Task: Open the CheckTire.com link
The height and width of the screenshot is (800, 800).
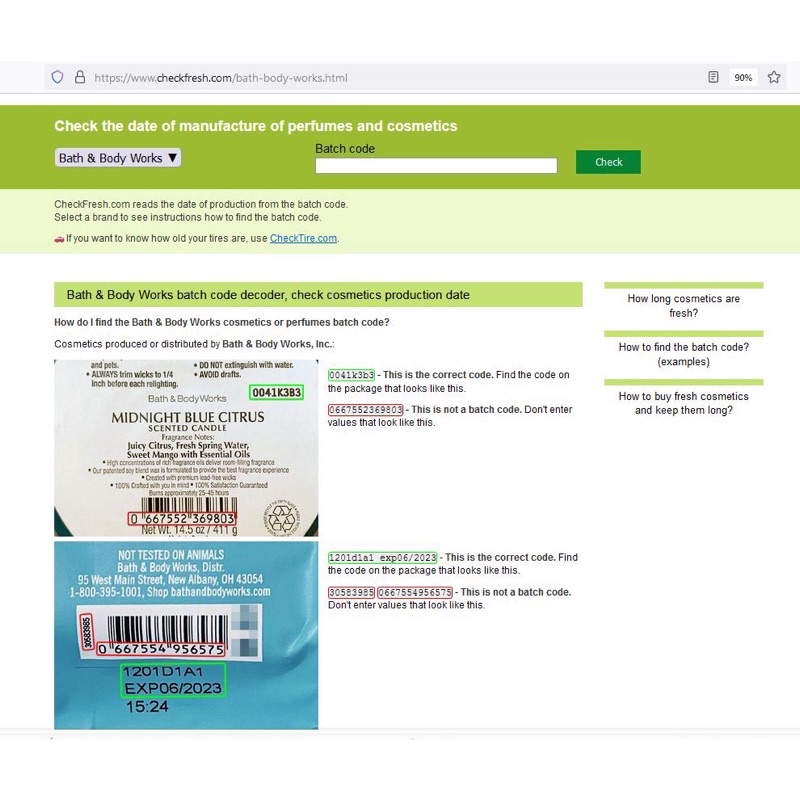Action: pos(303,238)
